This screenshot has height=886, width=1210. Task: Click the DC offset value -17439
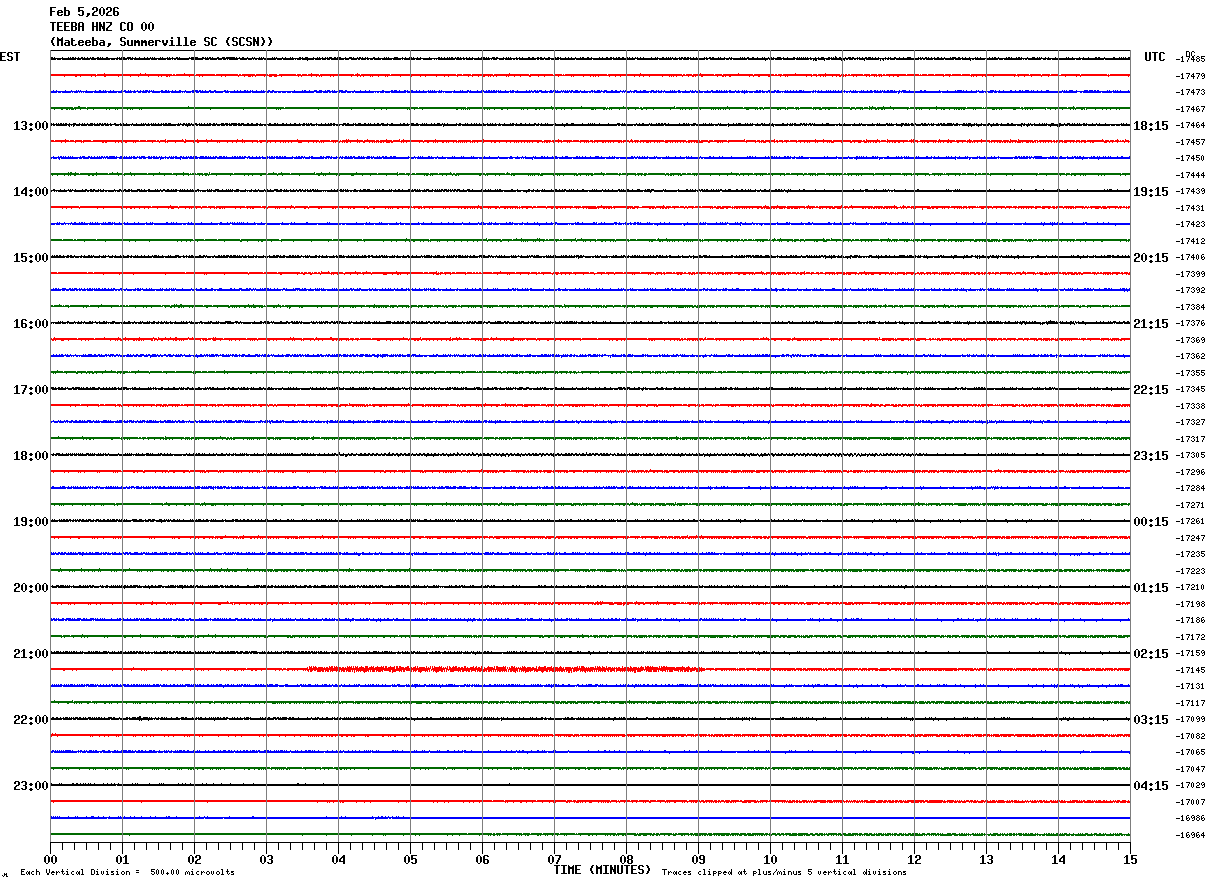[1191, 192]
